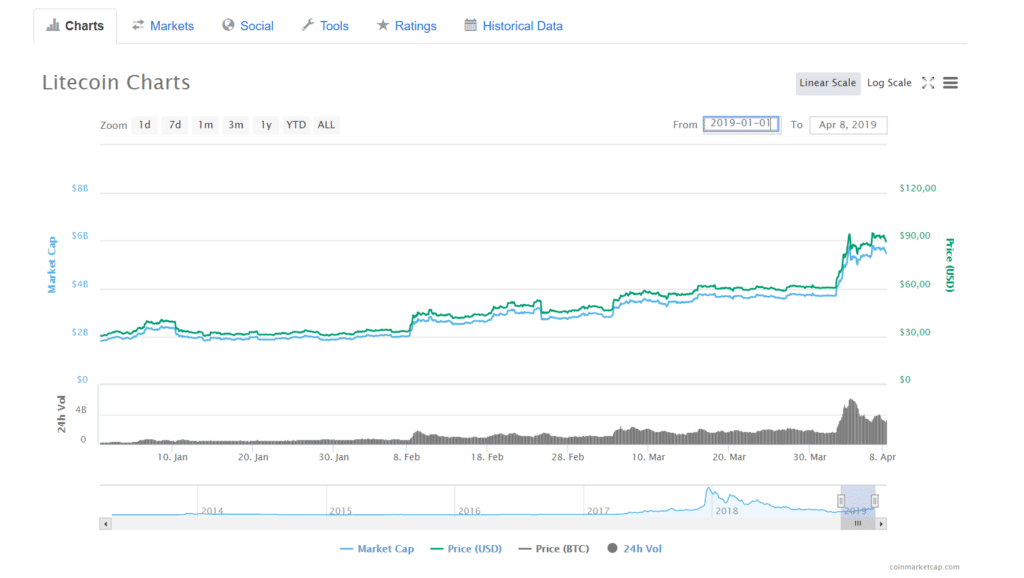Open the Social tab

[247, 26]
